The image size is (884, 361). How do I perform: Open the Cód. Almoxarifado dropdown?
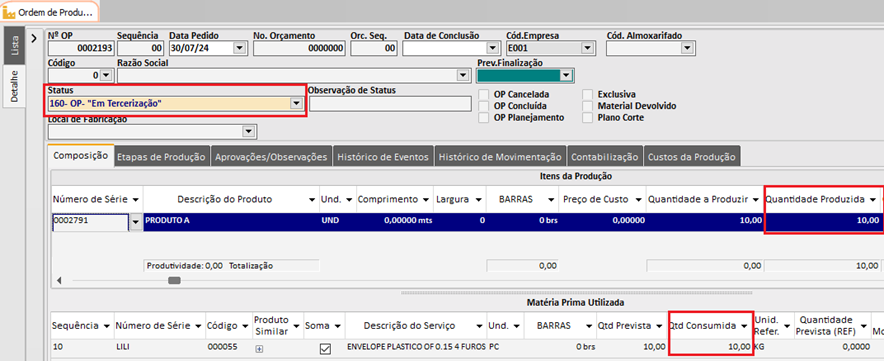(687, 49)
